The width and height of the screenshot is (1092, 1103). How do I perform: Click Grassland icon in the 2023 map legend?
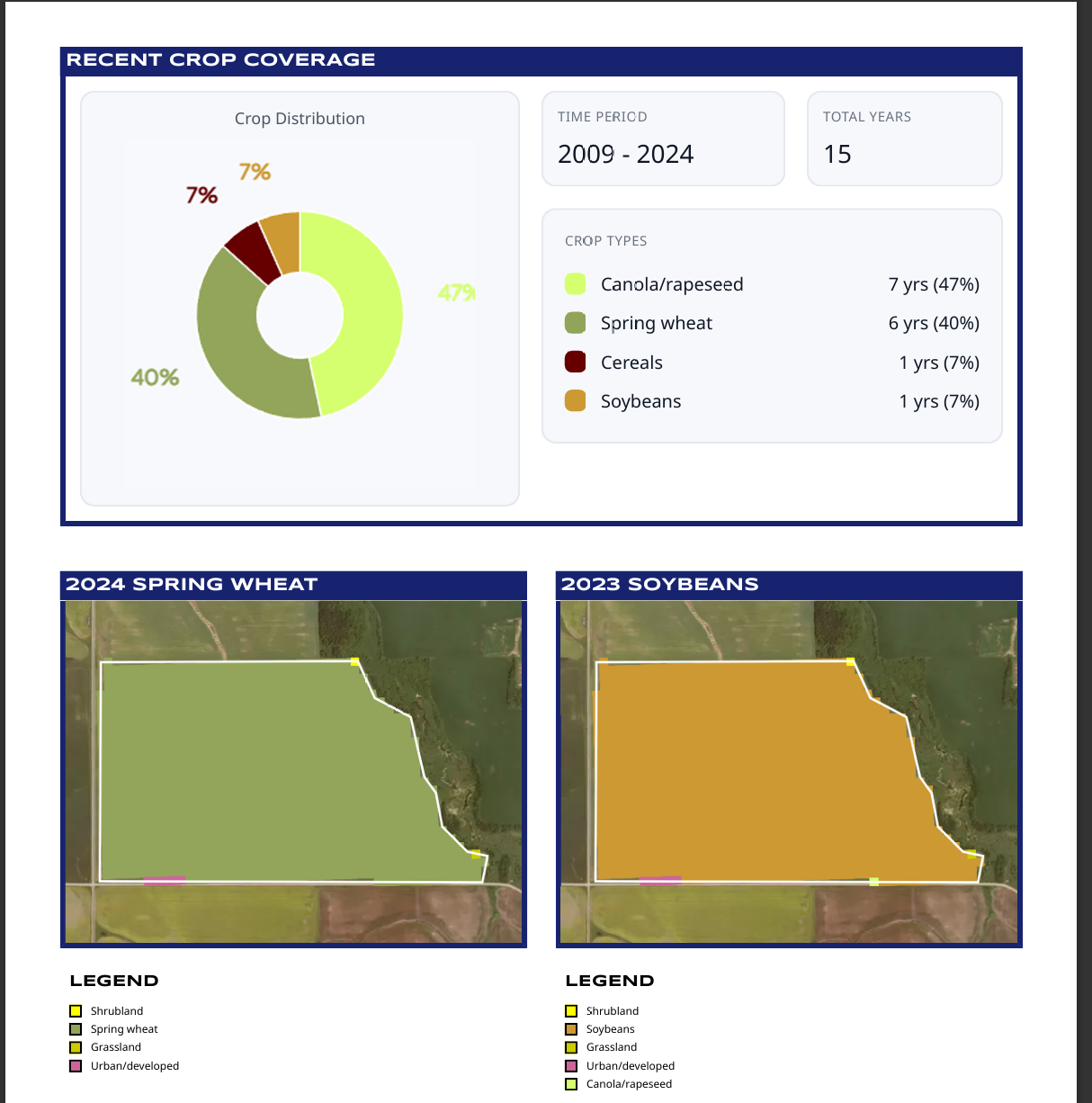click(x=571, y=1047)
